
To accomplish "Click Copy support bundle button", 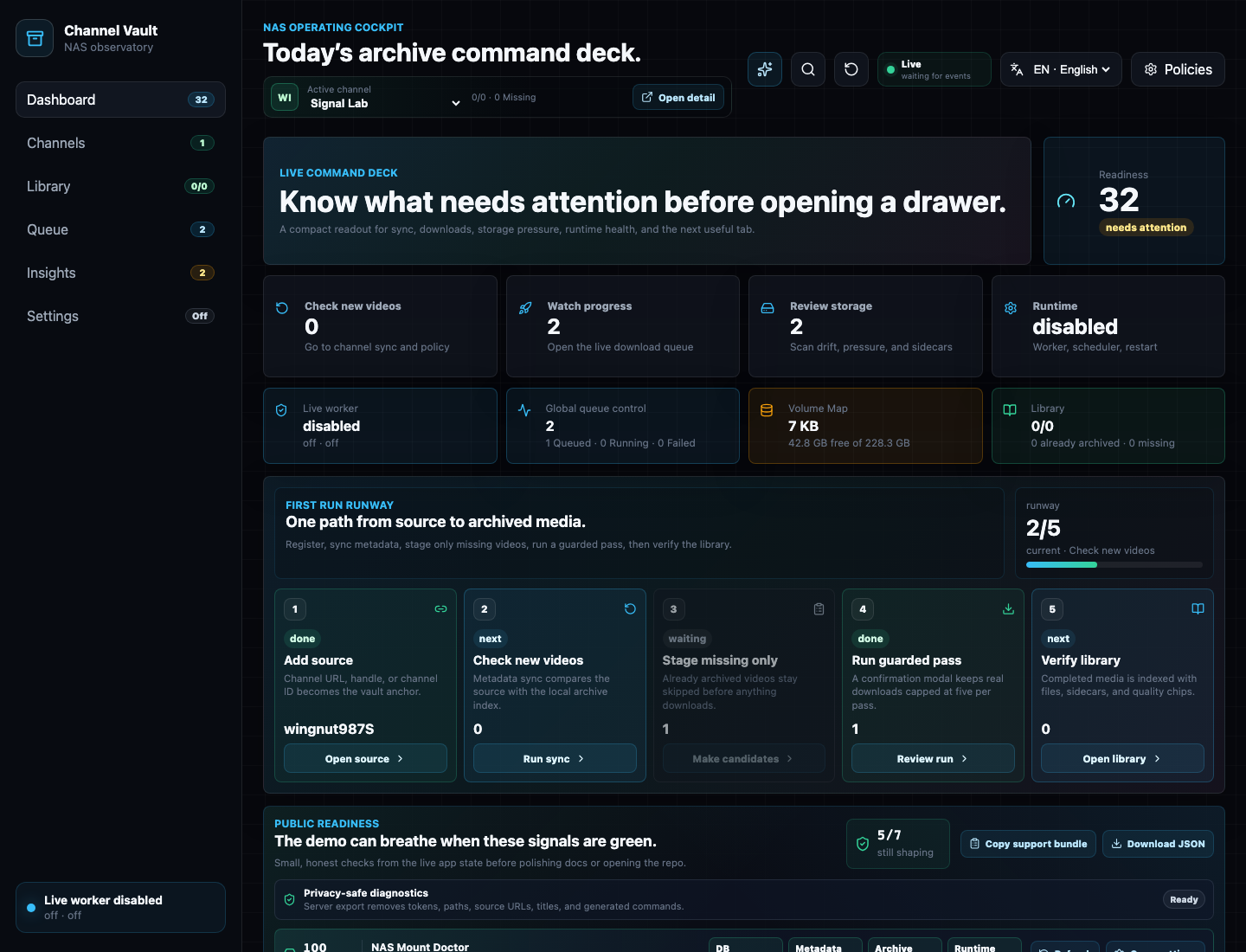I will [1028, 844].
